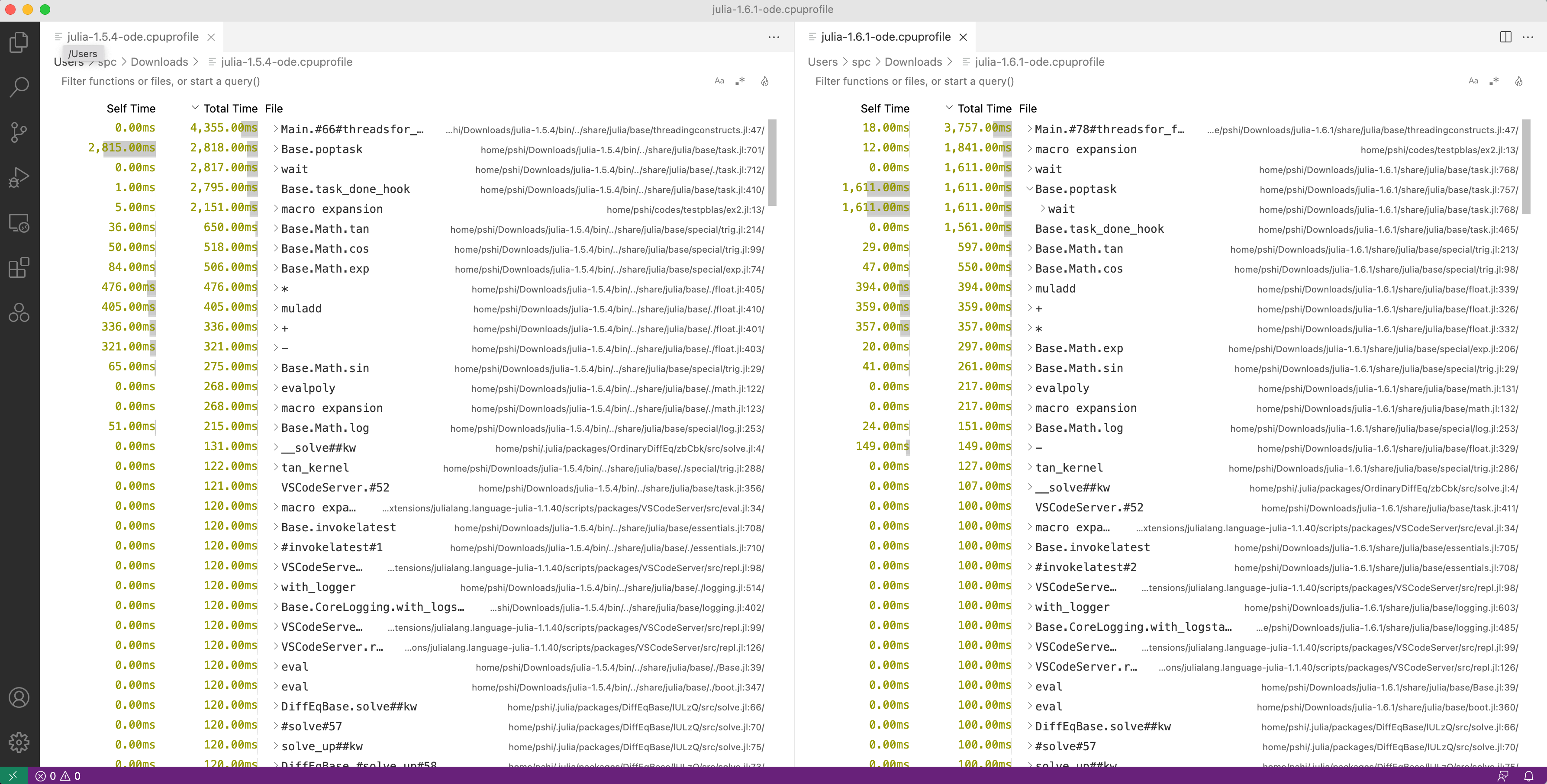Screen dimensions: 1547x784
Task: Open the Manage gear menu
Action: (x=19, y=742)
